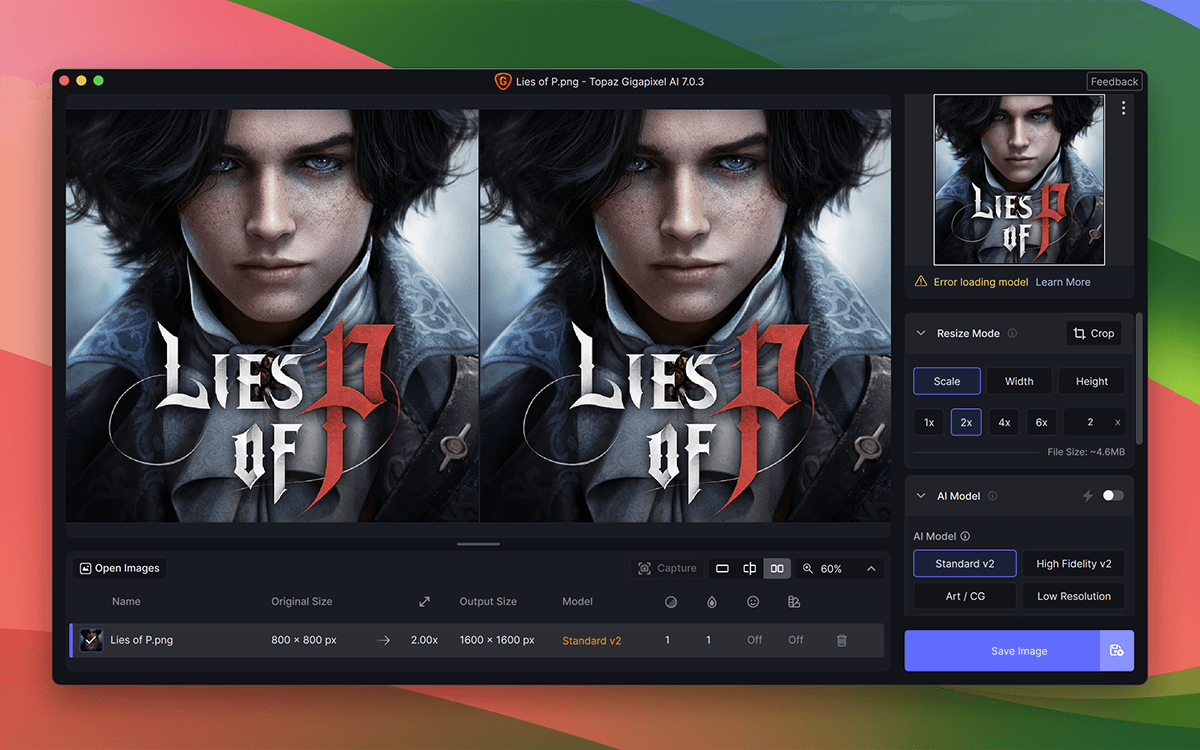Click the Standard v2 model cell in file row
The height and width of the screenshot is (750, 1200).
click(x=592, y=640)
